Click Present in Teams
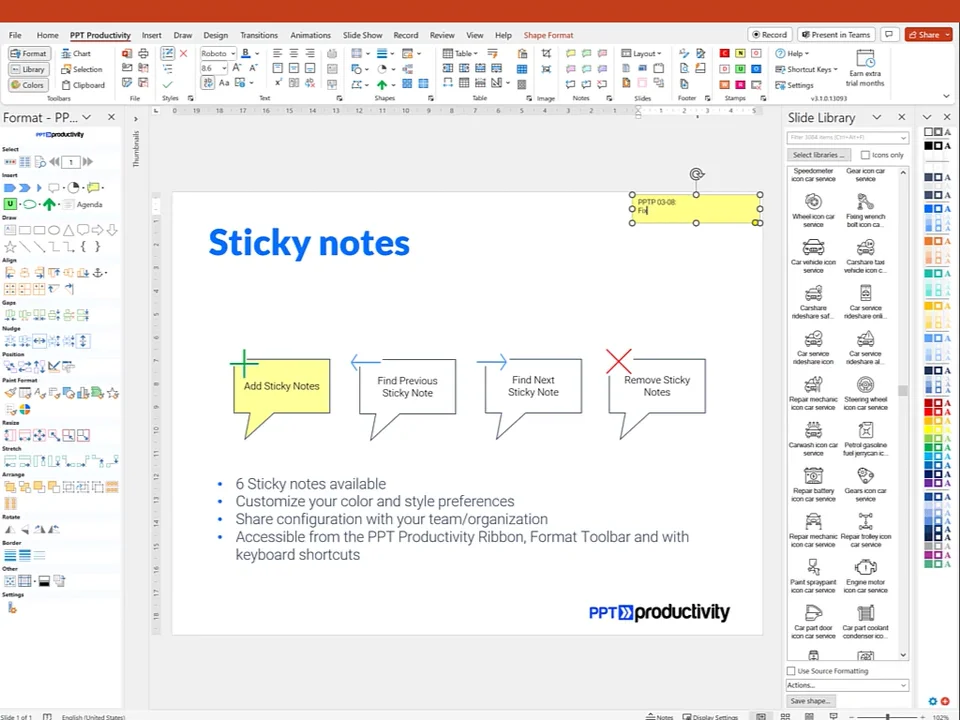 [x=836, y=35]
